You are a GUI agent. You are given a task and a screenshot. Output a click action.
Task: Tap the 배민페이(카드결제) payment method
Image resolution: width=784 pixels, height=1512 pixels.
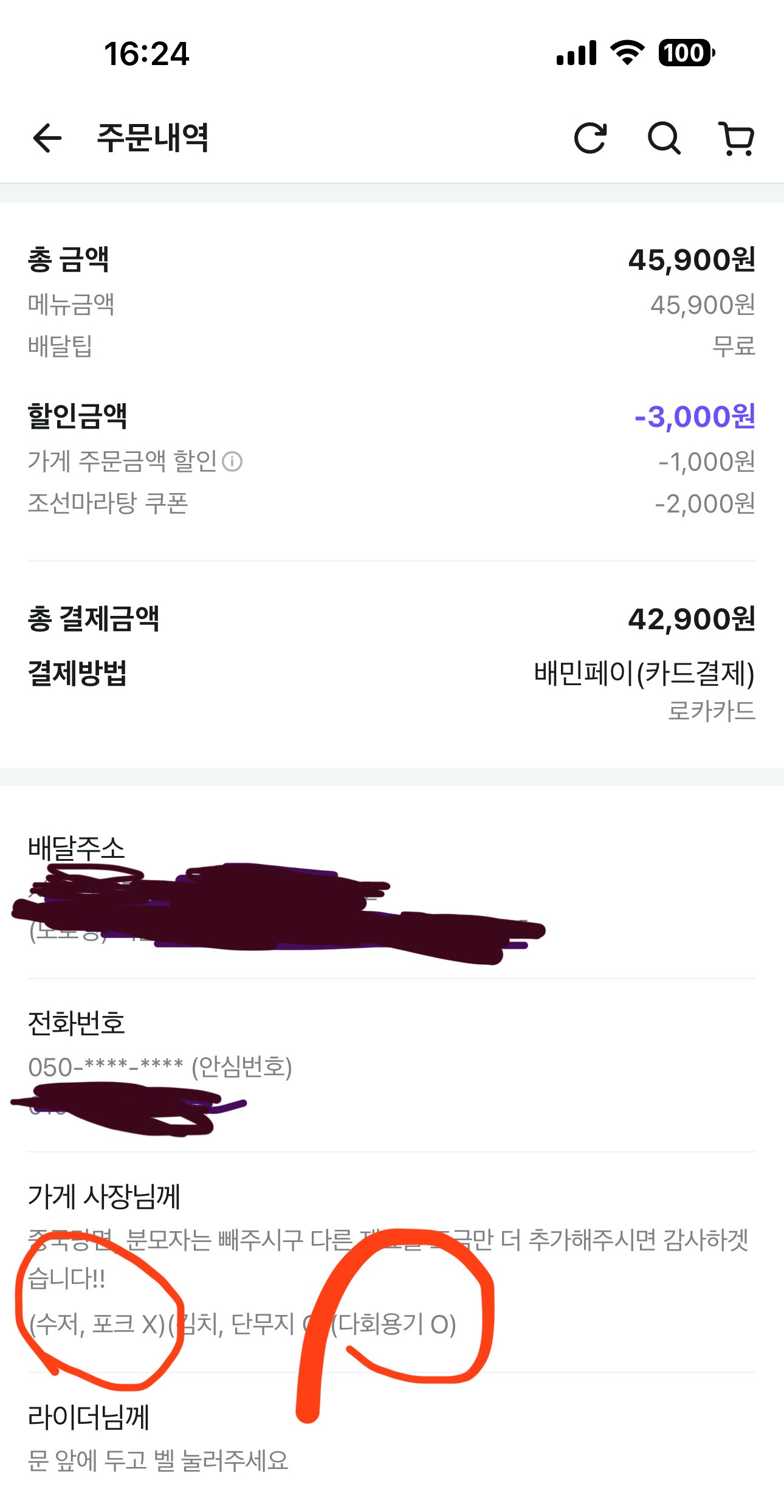click(644, 674)
